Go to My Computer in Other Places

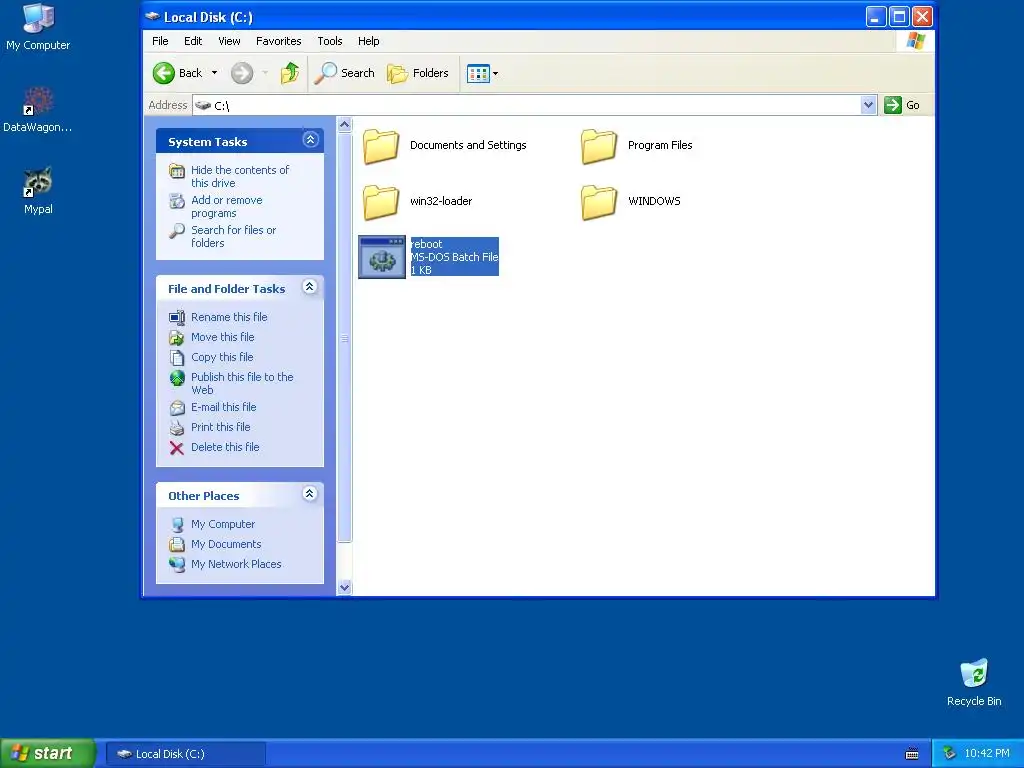[x=223, y=524]
